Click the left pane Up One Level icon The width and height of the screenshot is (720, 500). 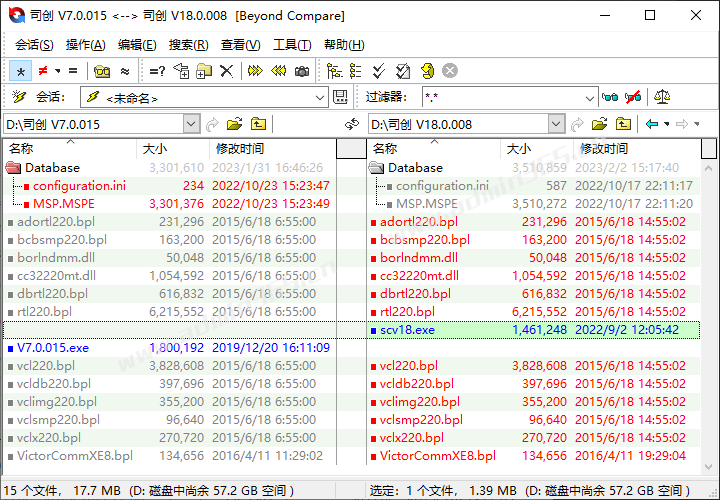pyautogui.click(x=259, y=124)
